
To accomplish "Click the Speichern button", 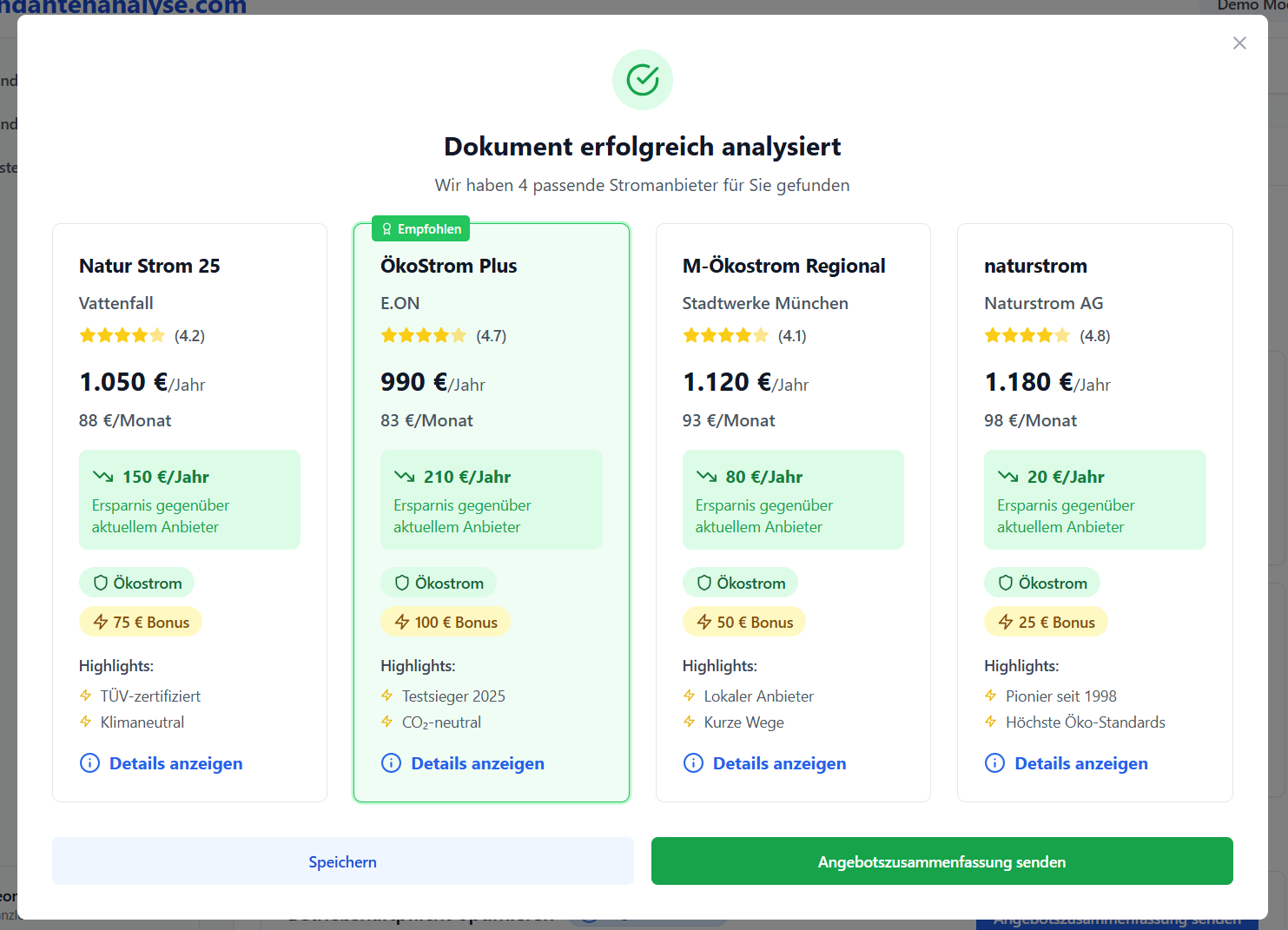I will click(343, 861).
